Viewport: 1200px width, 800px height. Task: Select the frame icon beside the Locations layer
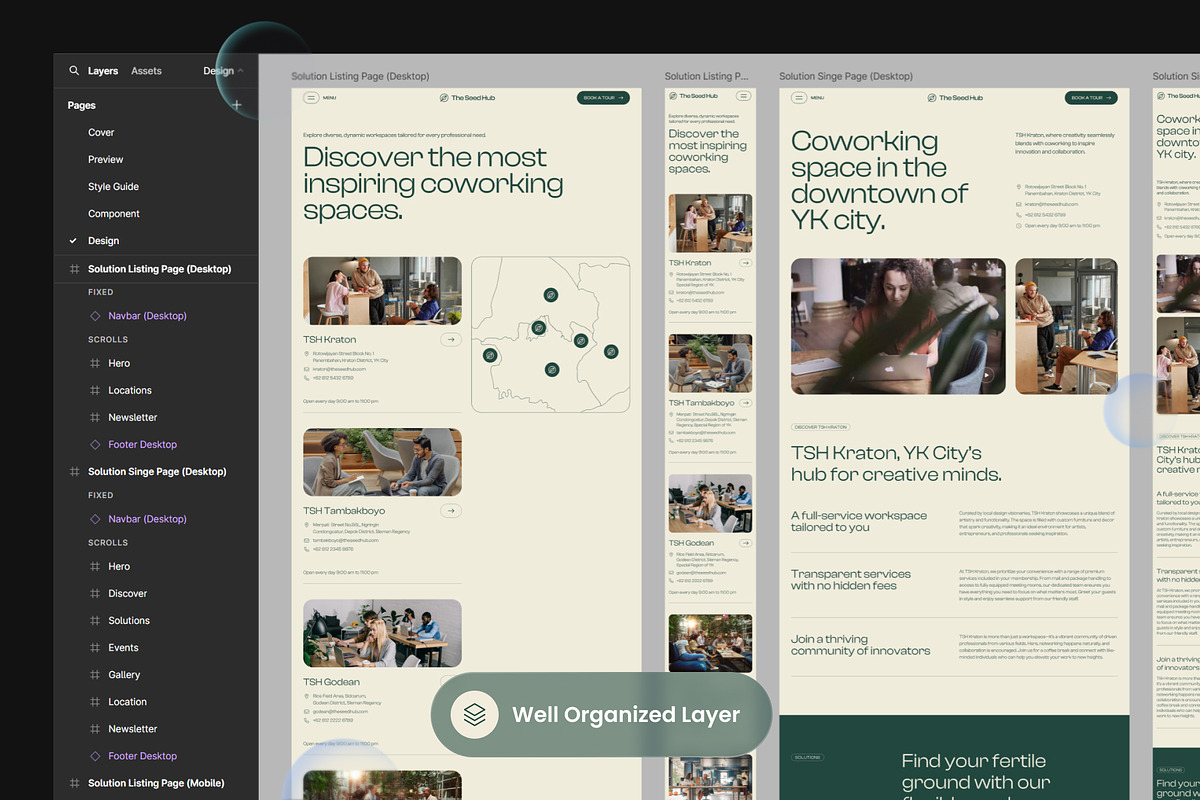[95, 391]
